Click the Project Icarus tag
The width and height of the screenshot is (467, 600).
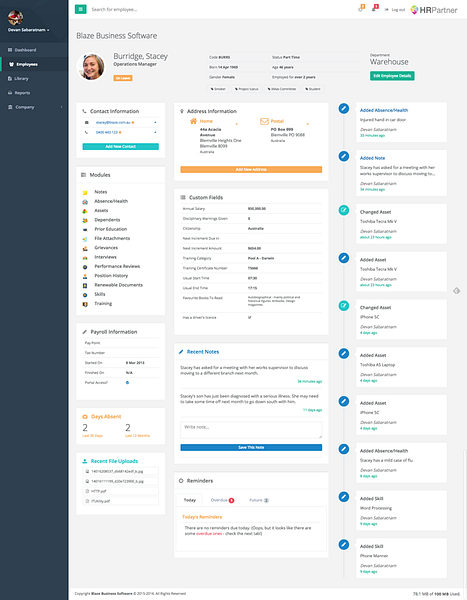coord(247,89)
